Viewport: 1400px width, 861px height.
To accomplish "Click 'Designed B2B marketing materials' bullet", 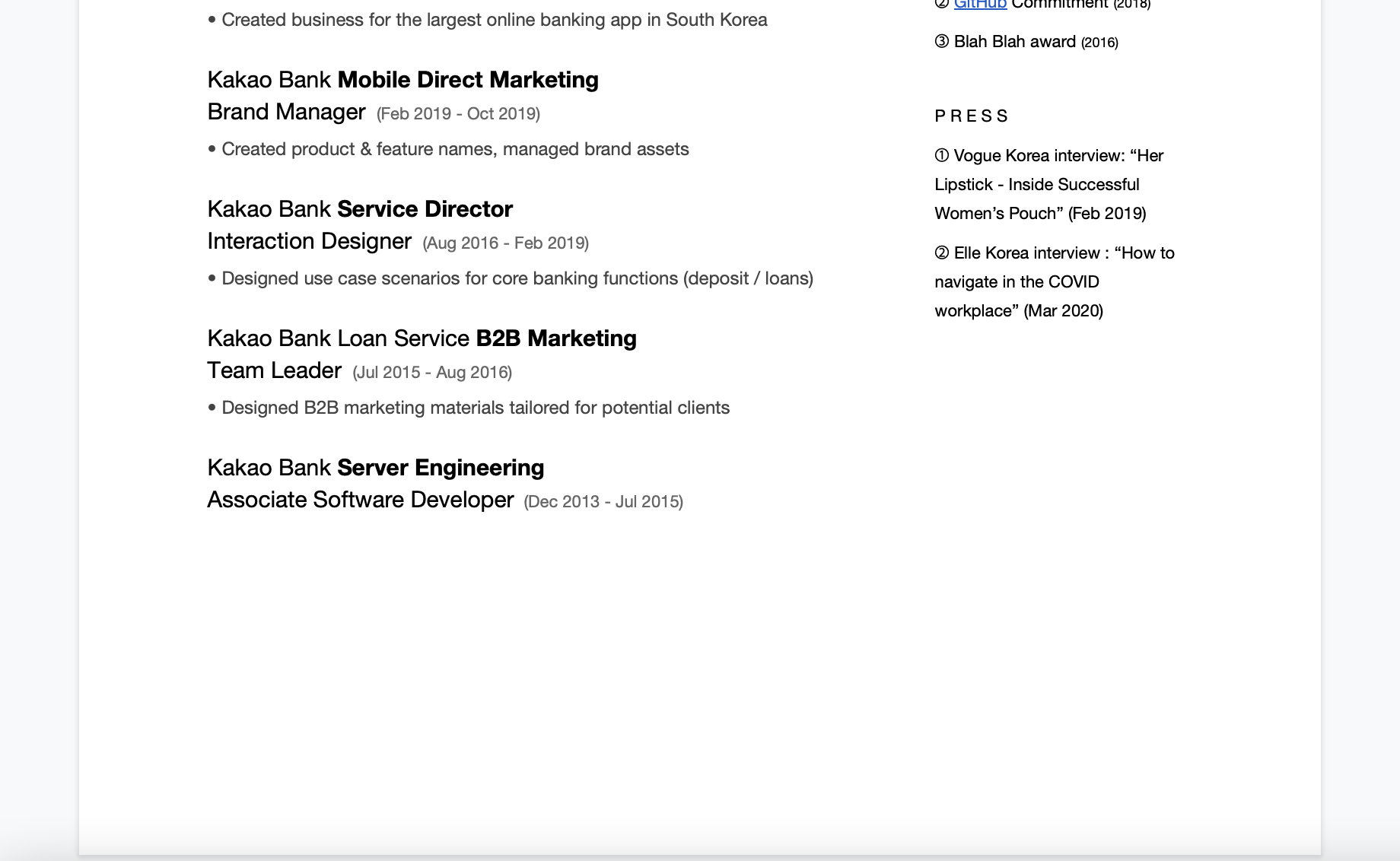I will (469, 408).
